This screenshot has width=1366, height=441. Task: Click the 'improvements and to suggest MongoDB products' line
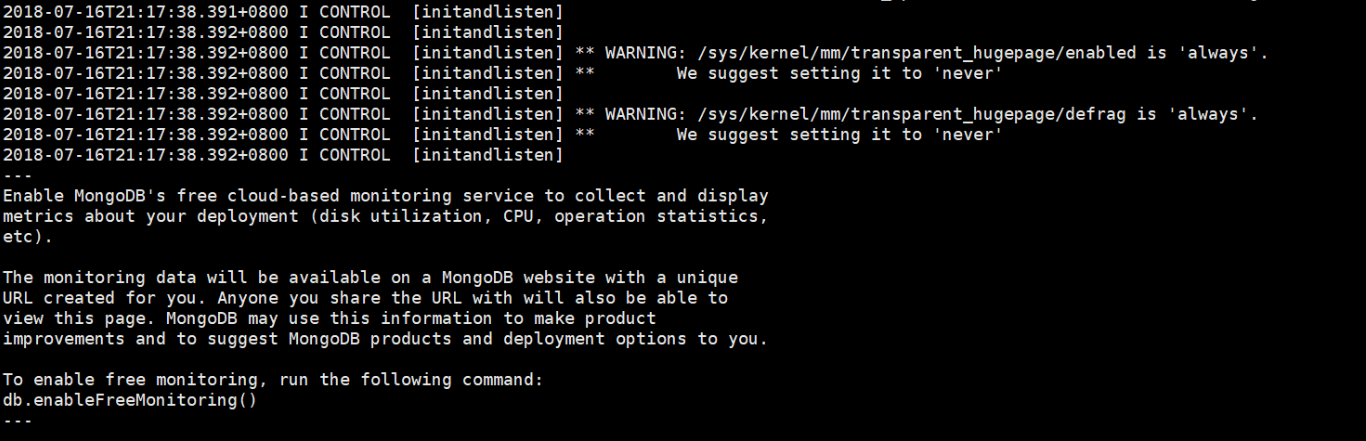pos(385,339)
